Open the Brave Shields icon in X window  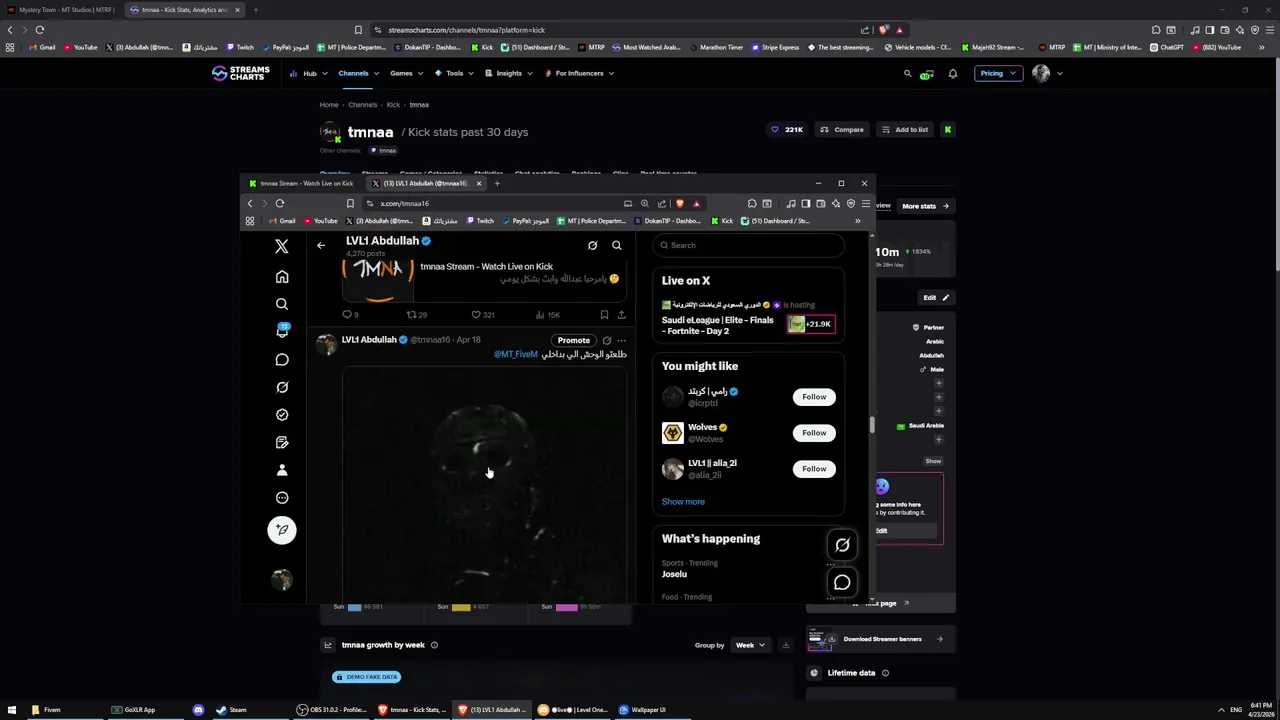(x=680, y=203)
